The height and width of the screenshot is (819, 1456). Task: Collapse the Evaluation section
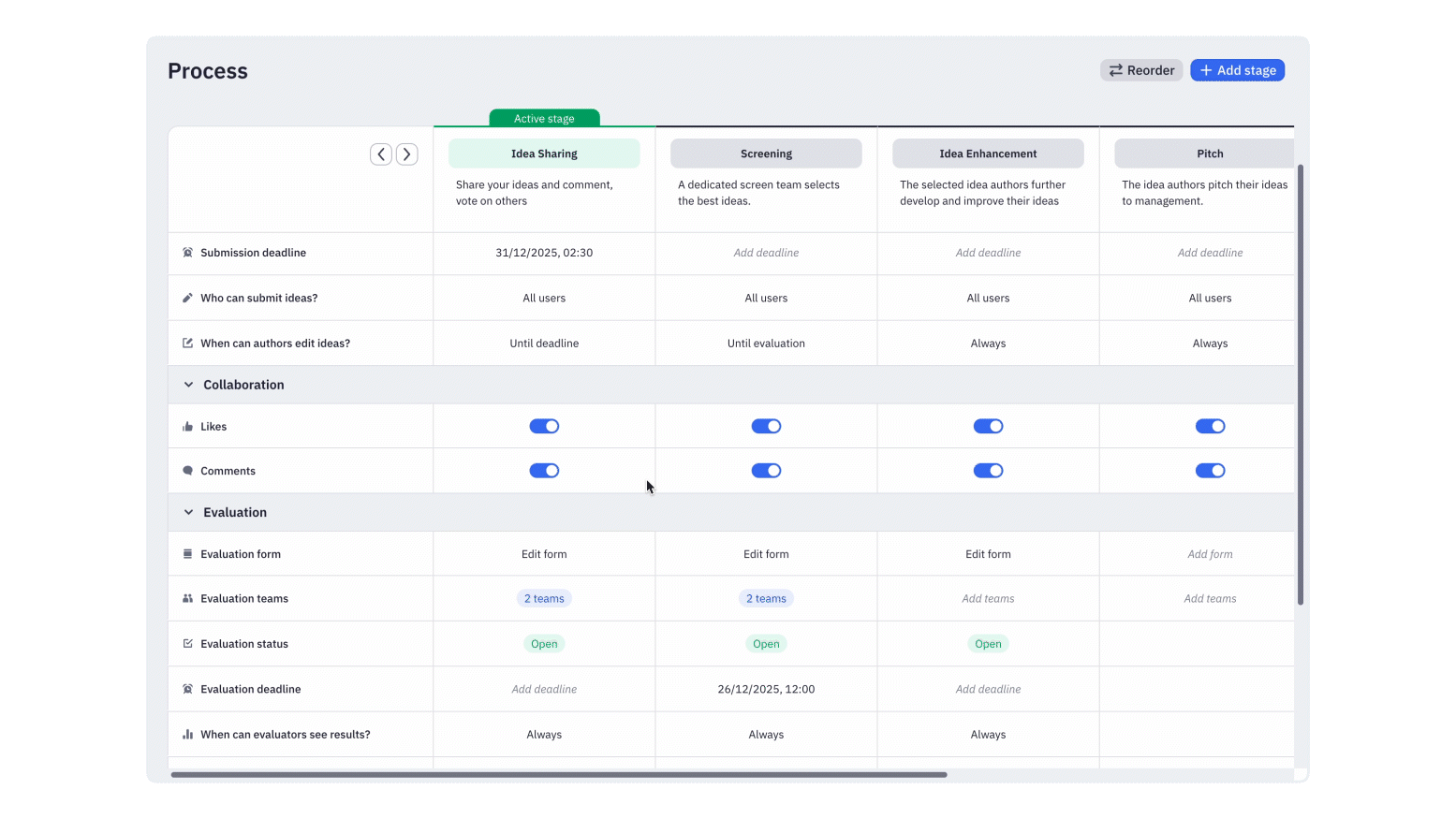tap(188, 513)
